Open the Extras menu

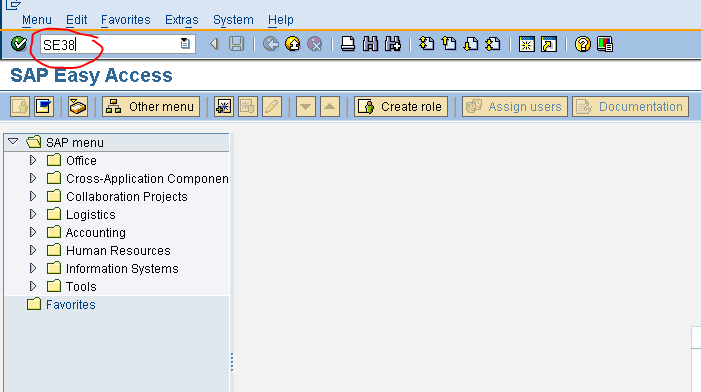[182, 20]
